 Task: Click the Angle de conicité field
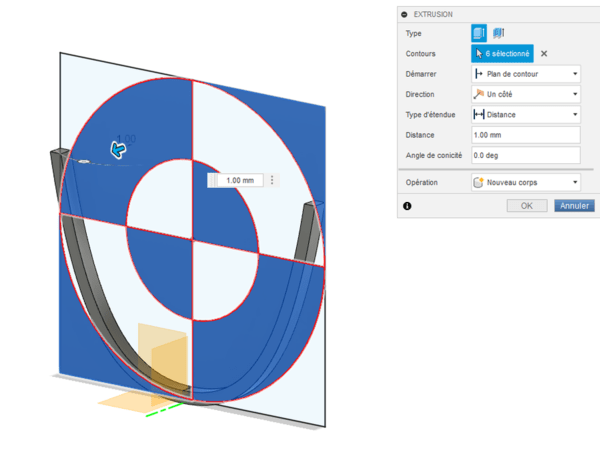(x=525, y=155)
